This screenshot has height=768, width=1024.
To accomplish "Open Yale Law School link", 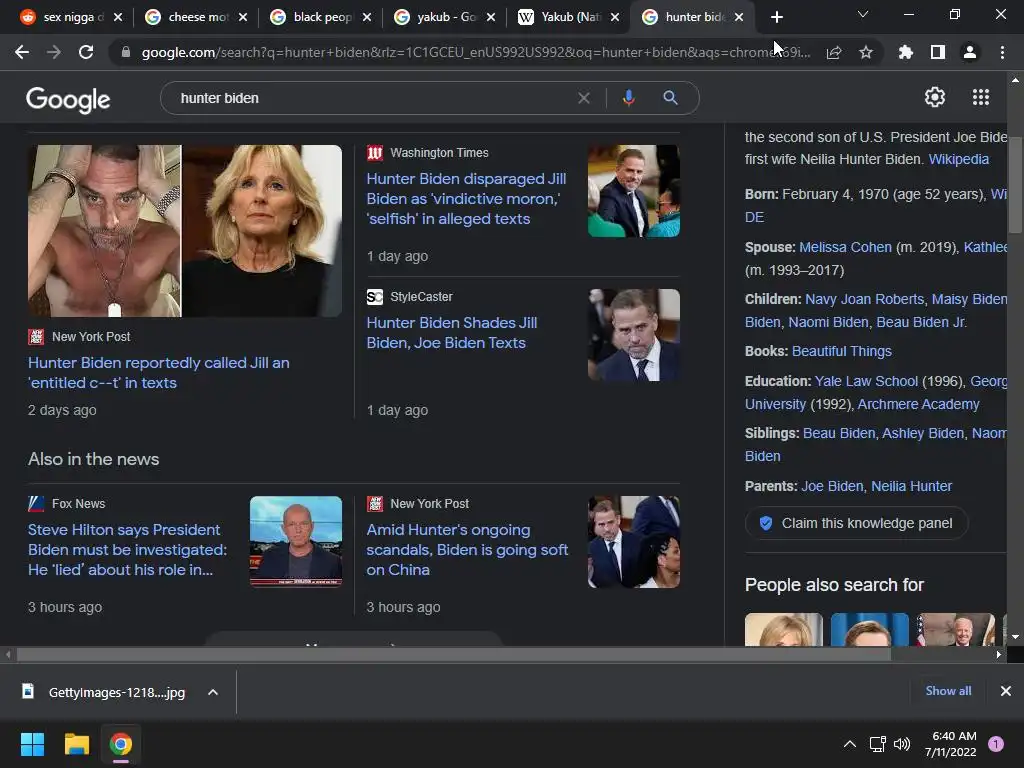I will (x=866, y=381).
